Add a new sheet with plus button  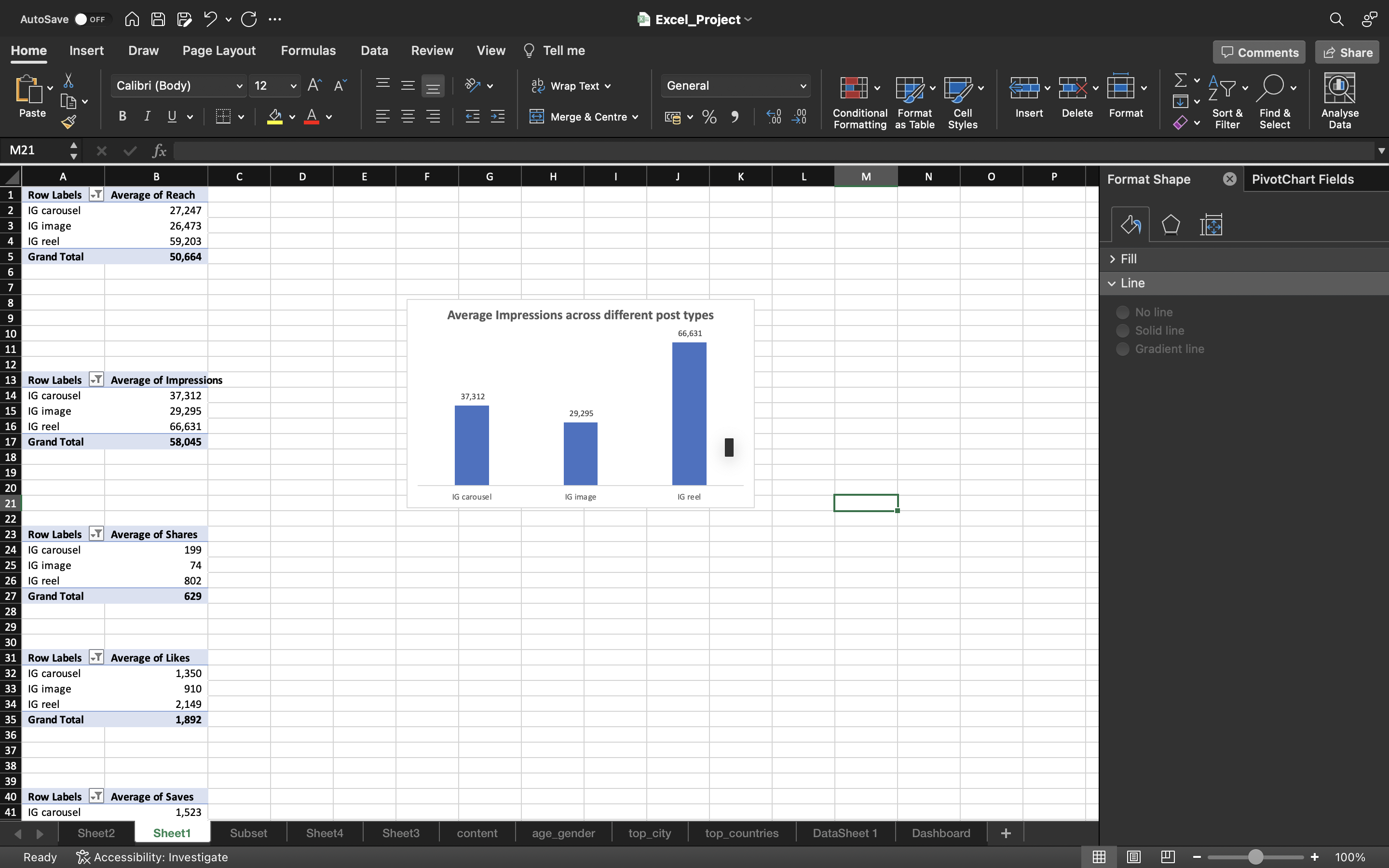pos(1006,833)
